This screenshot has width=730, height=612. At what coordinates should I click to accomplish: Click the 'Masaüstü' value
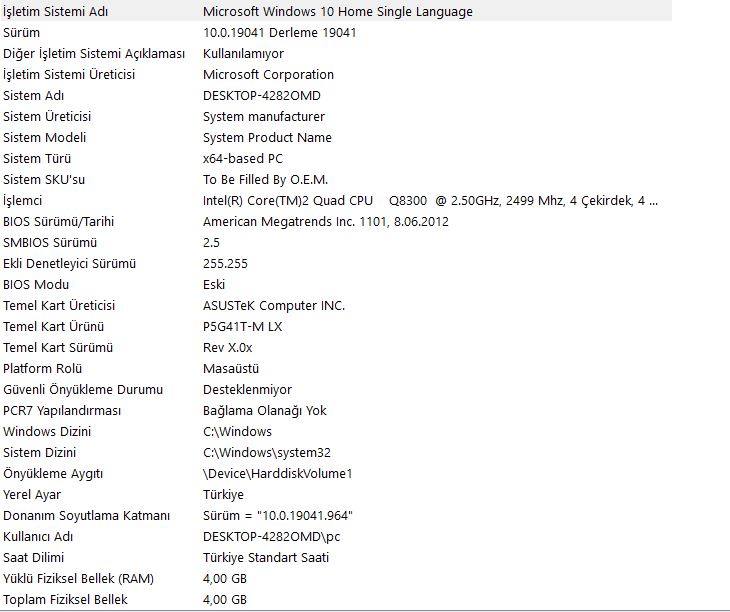(x=231, y=369)
